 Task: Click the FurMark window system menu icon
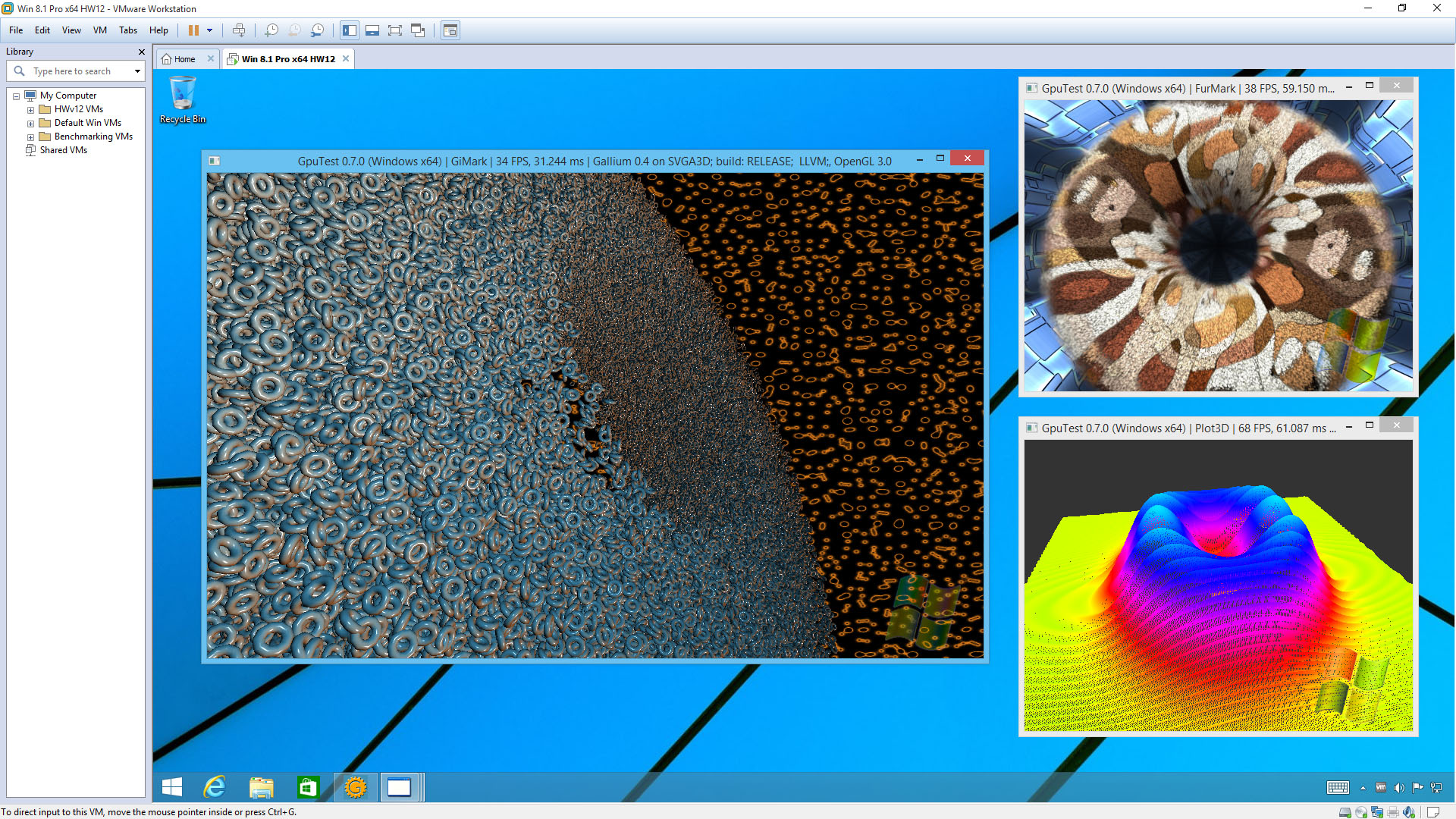coord(1031,88)
